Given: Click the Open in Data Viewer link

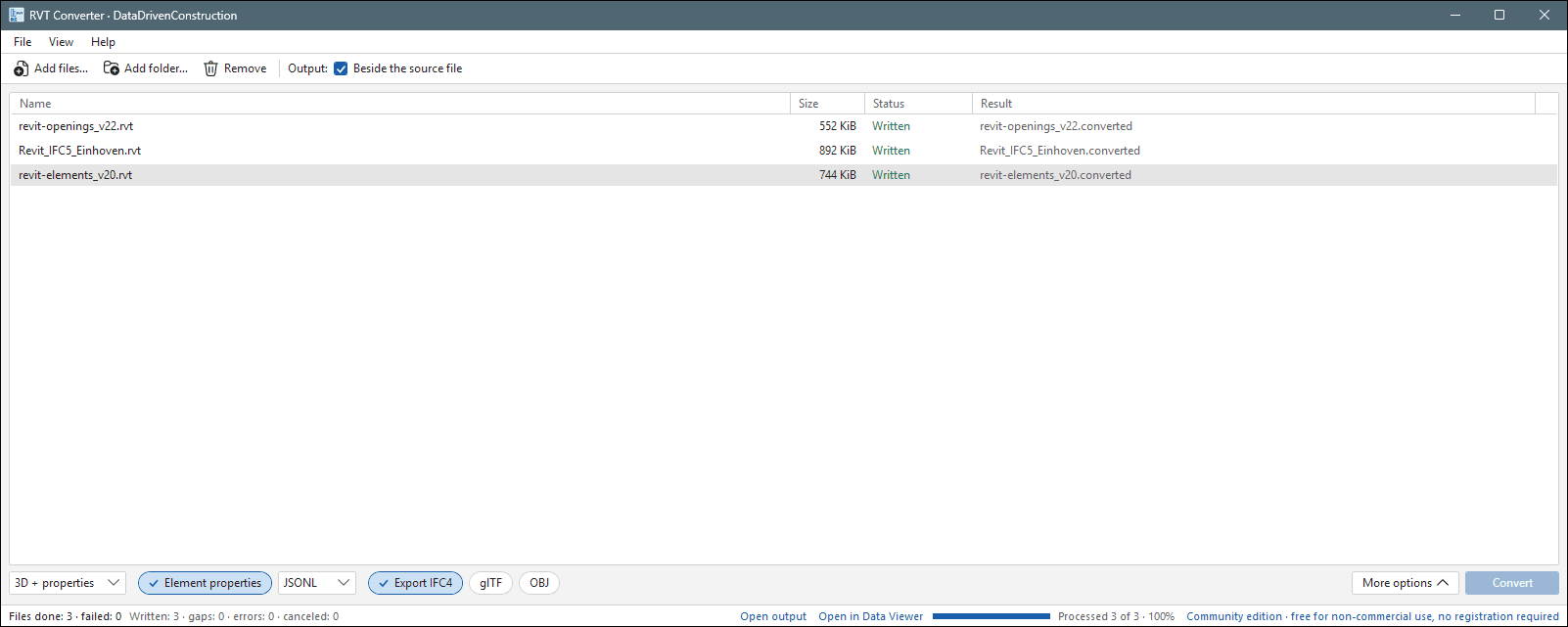Looking at the screenshot, I should coord(871,616).
